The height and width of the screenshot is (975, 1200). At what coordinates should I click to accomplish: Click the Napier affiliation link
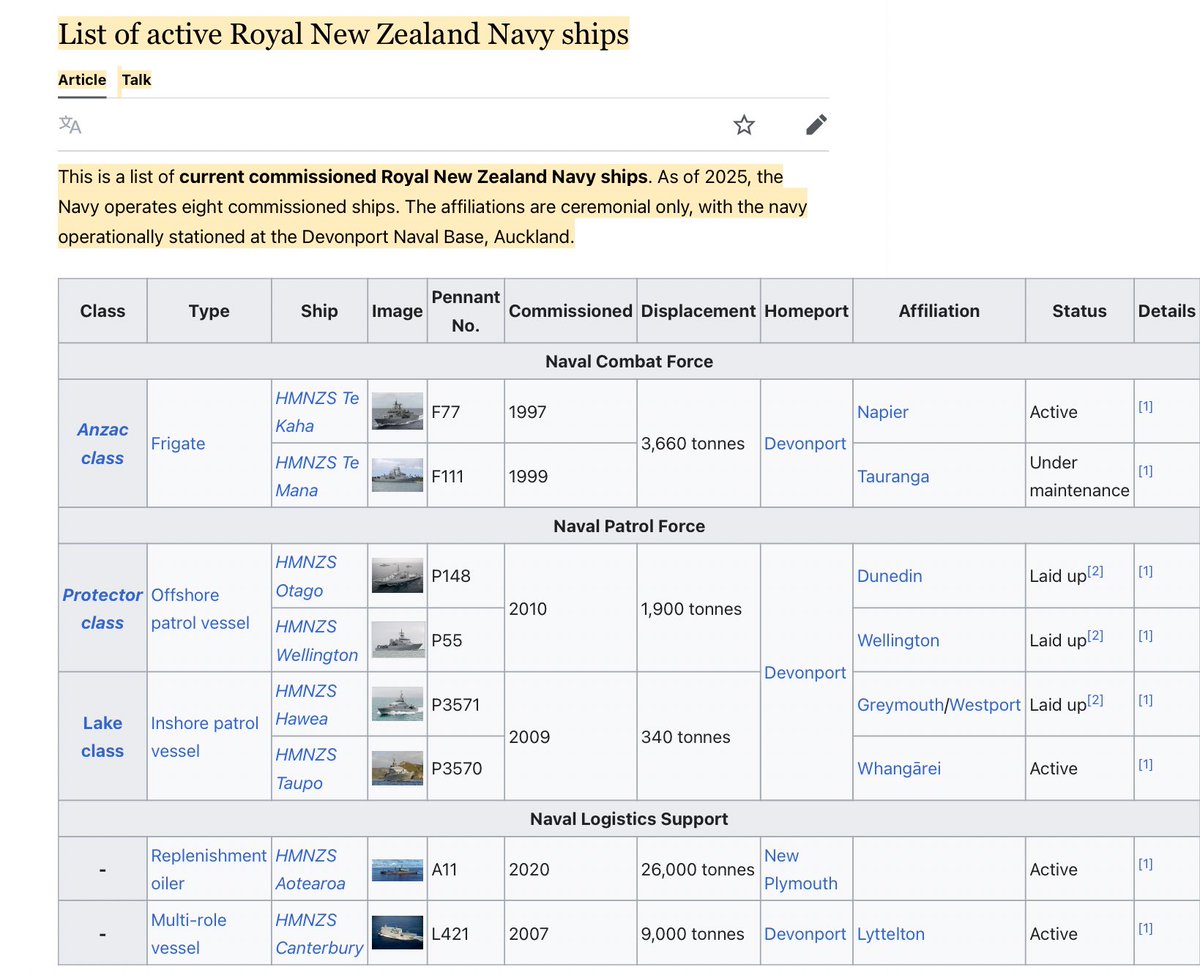pyautogui.click(x=883, y=411)
